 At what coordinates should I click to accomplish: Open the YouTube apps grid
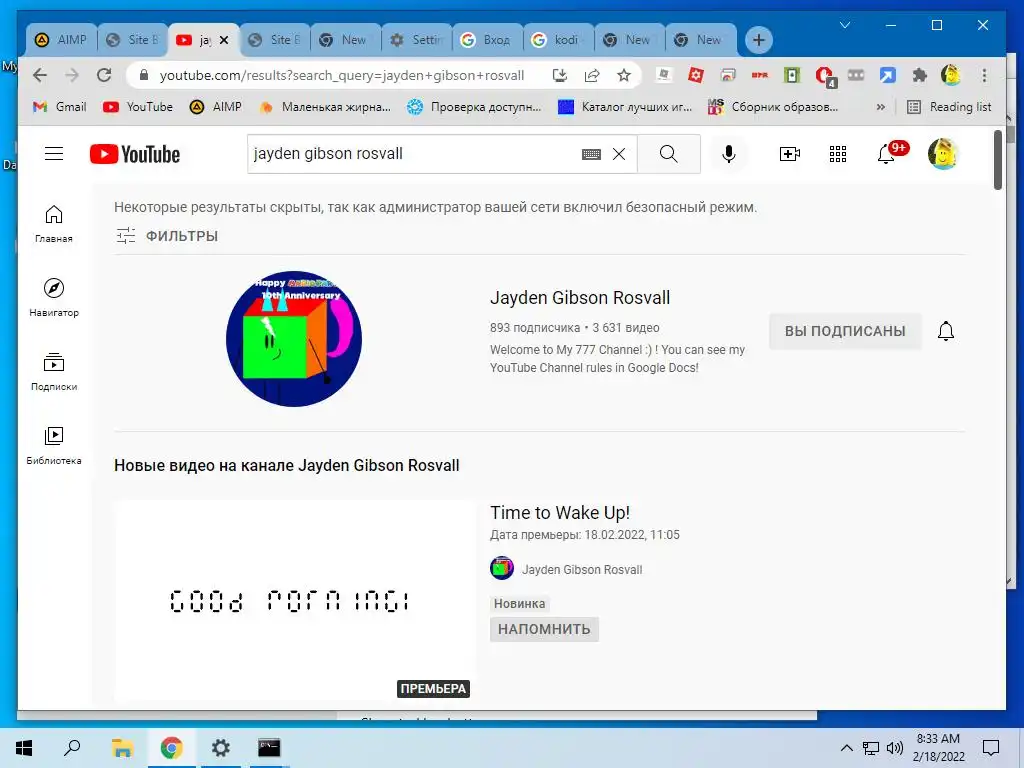[x=838, y=154]
